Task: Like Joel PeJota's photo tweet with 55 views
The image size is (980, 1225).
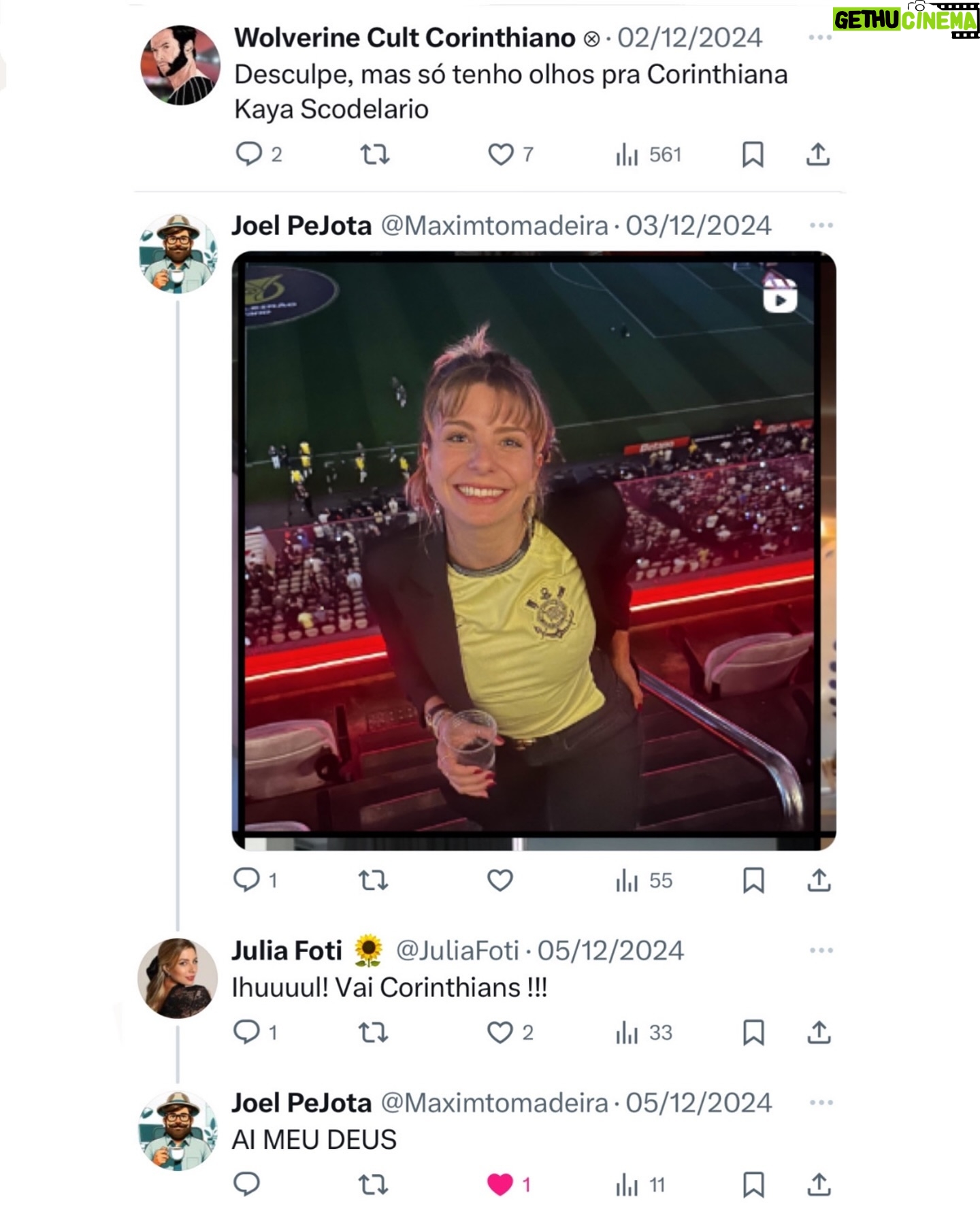Action: tap(500, 881)
